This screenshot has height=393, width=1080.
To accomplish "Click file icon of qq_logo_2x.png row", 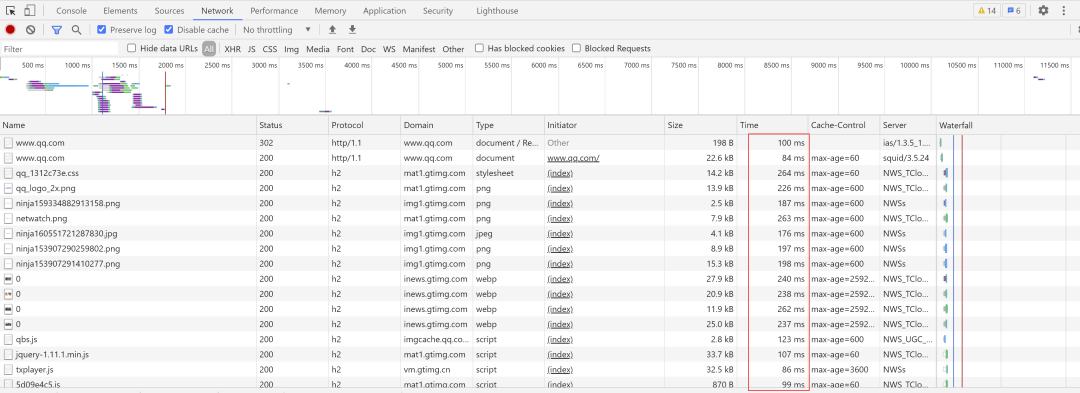I will tap(8, 188).
